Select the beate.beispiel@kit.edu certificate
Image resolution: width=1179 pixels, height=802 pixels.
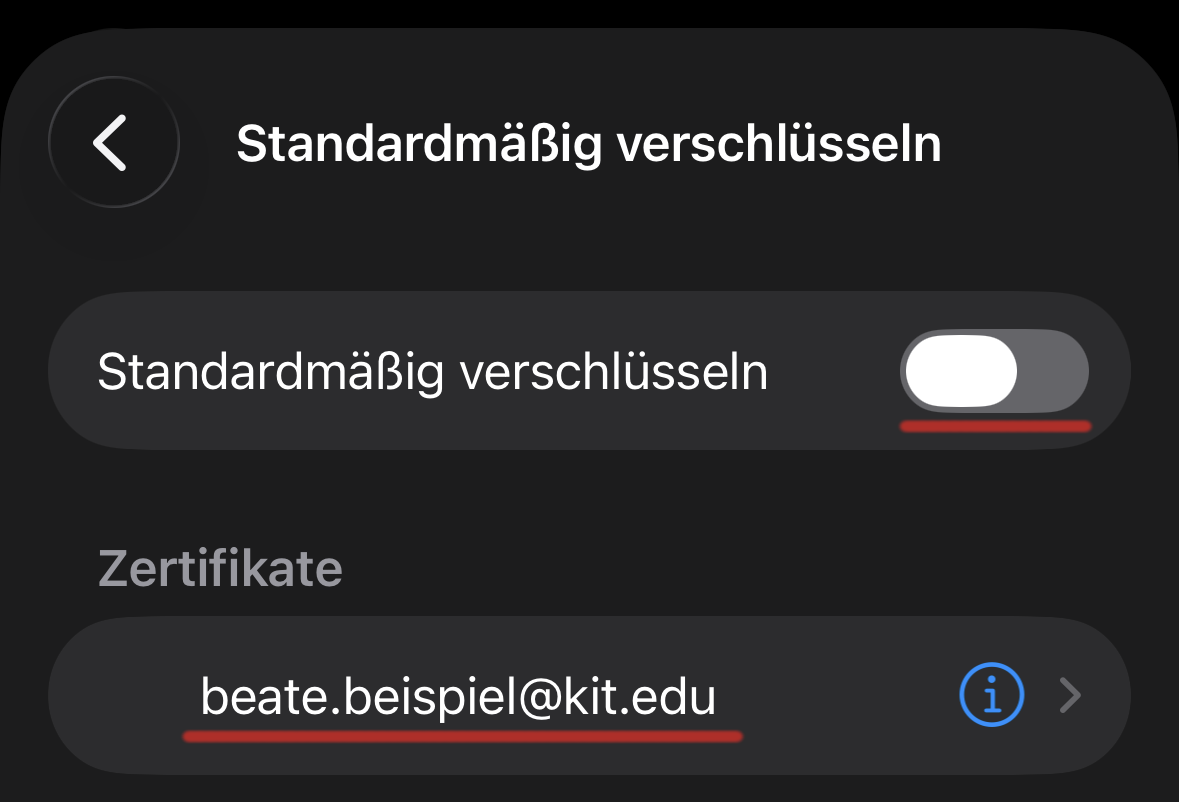click(458, 696)
